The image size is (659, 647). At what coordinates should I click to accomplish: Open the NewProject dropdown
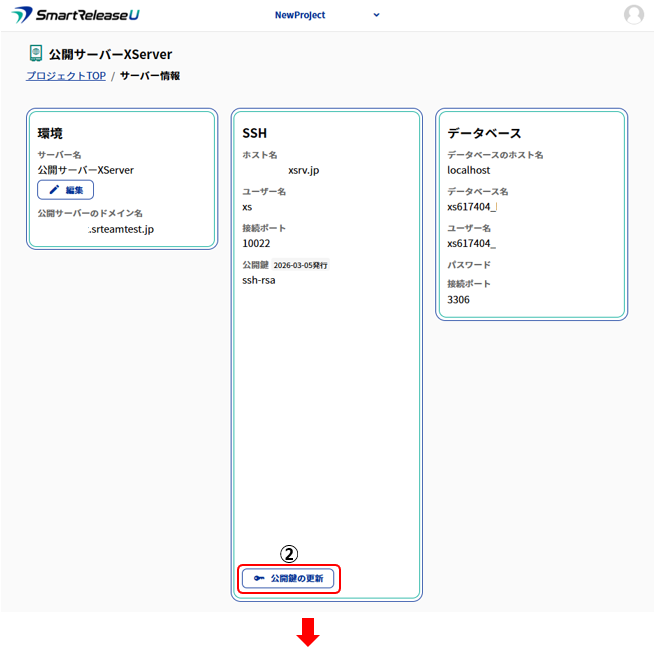300,15
